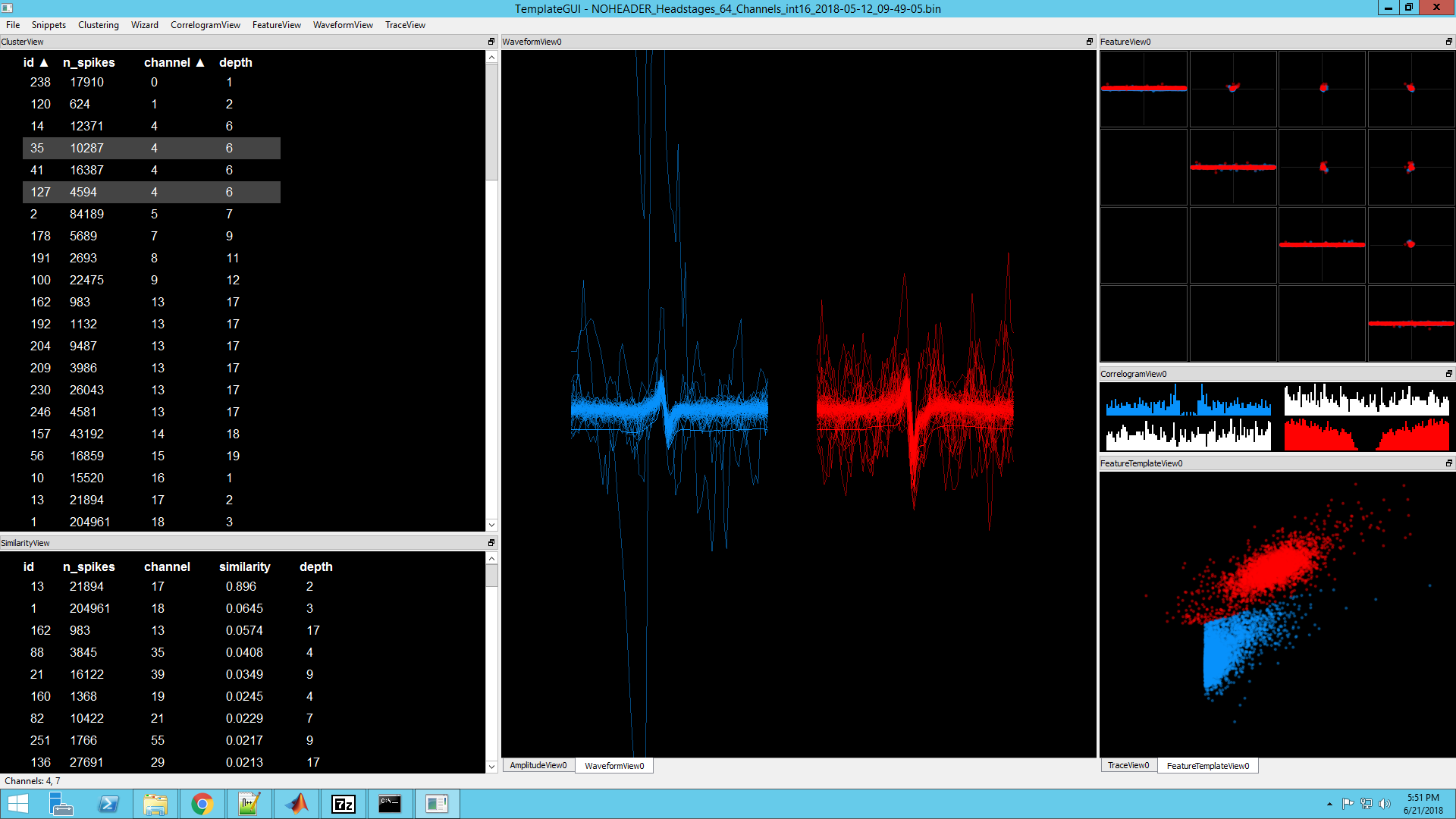The image size is (1456, 819).
Task: Open the Wizard menu
Action: tap(144, 25)
